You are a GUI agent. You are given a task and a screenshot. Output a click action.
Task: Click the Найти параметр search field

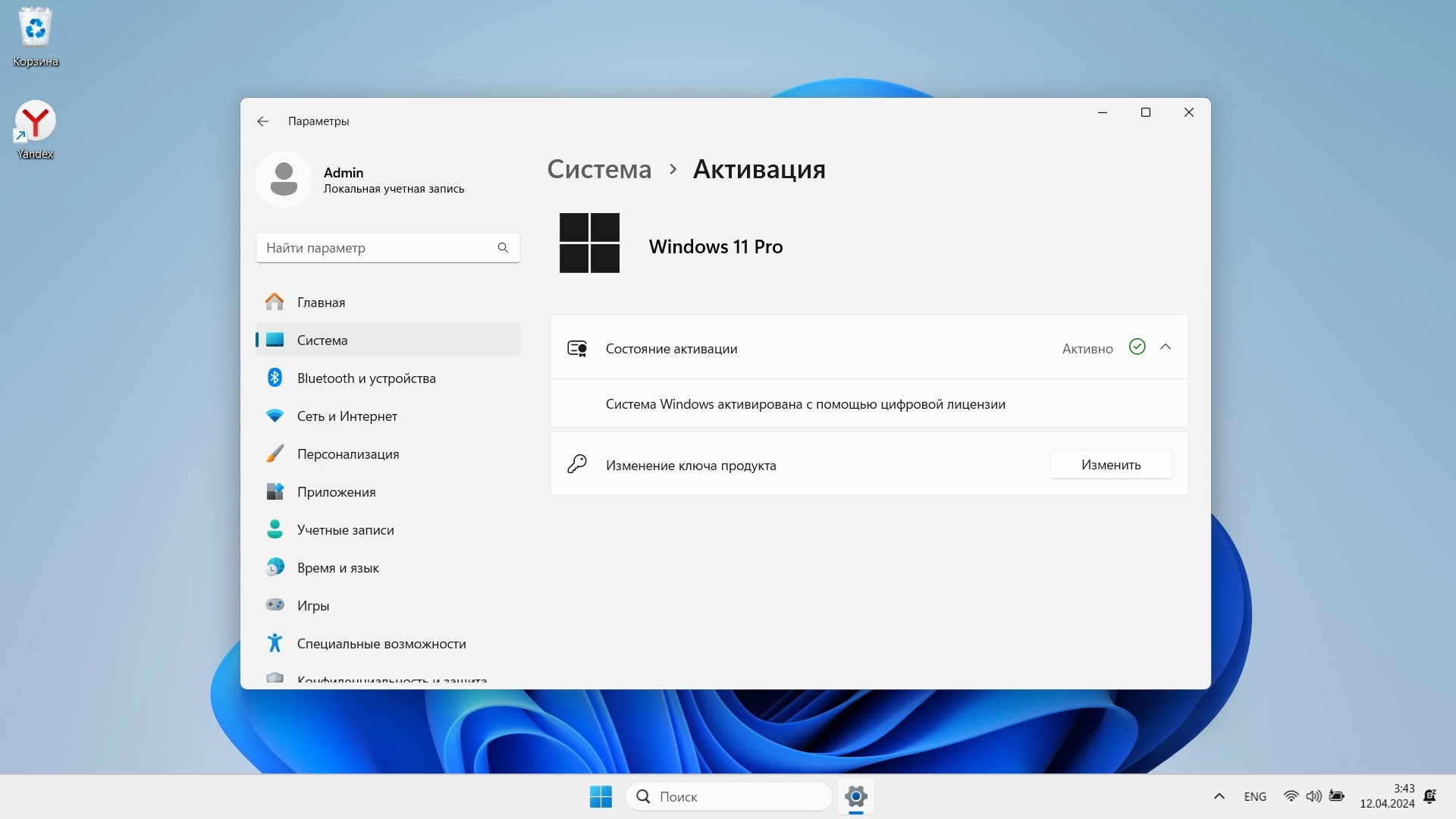pyautogui.click(x=378, y=248)
